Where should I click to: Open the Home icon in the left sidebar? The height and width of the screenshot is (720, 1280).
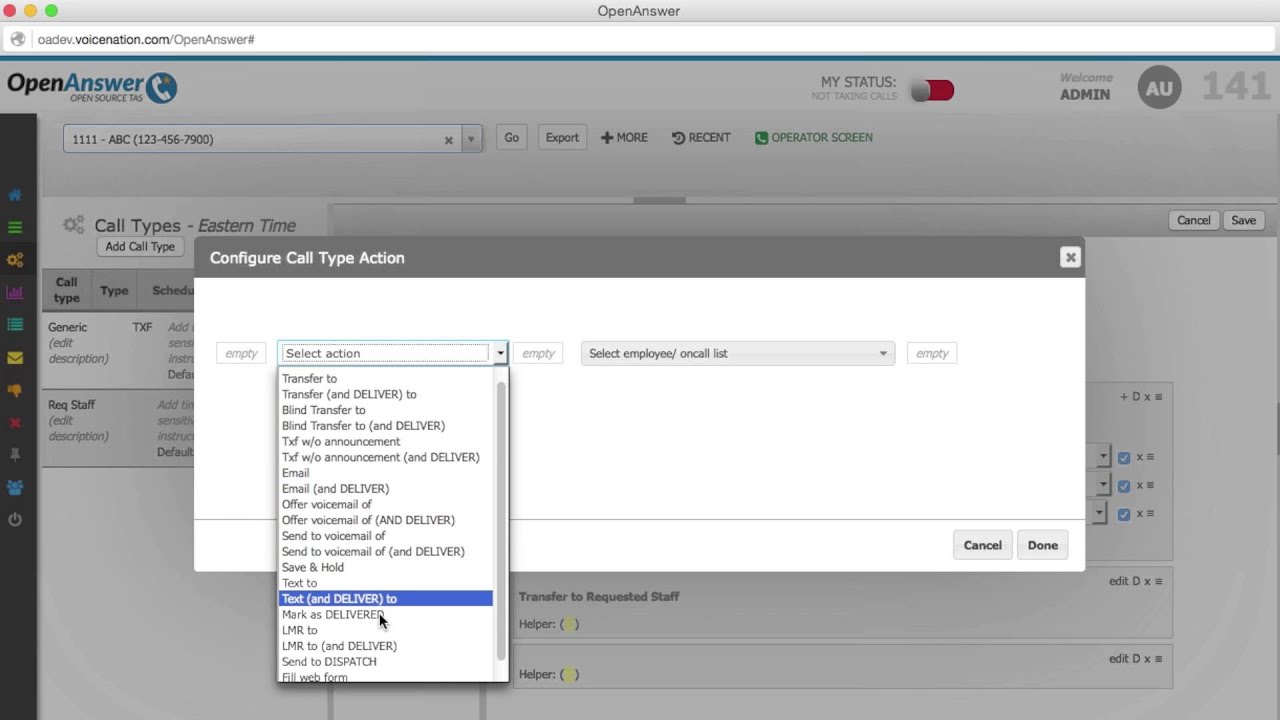coord(15,195)
